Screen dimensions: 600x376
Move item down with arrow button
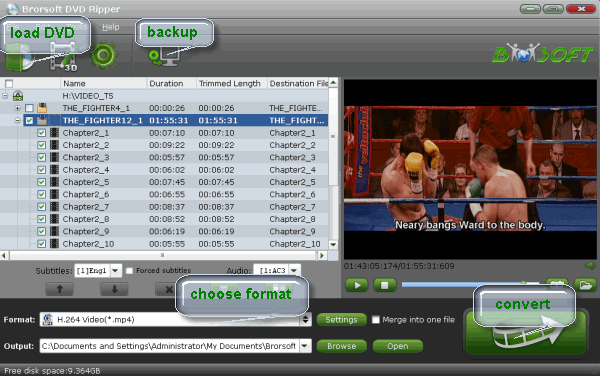click(x=114, y=290)
